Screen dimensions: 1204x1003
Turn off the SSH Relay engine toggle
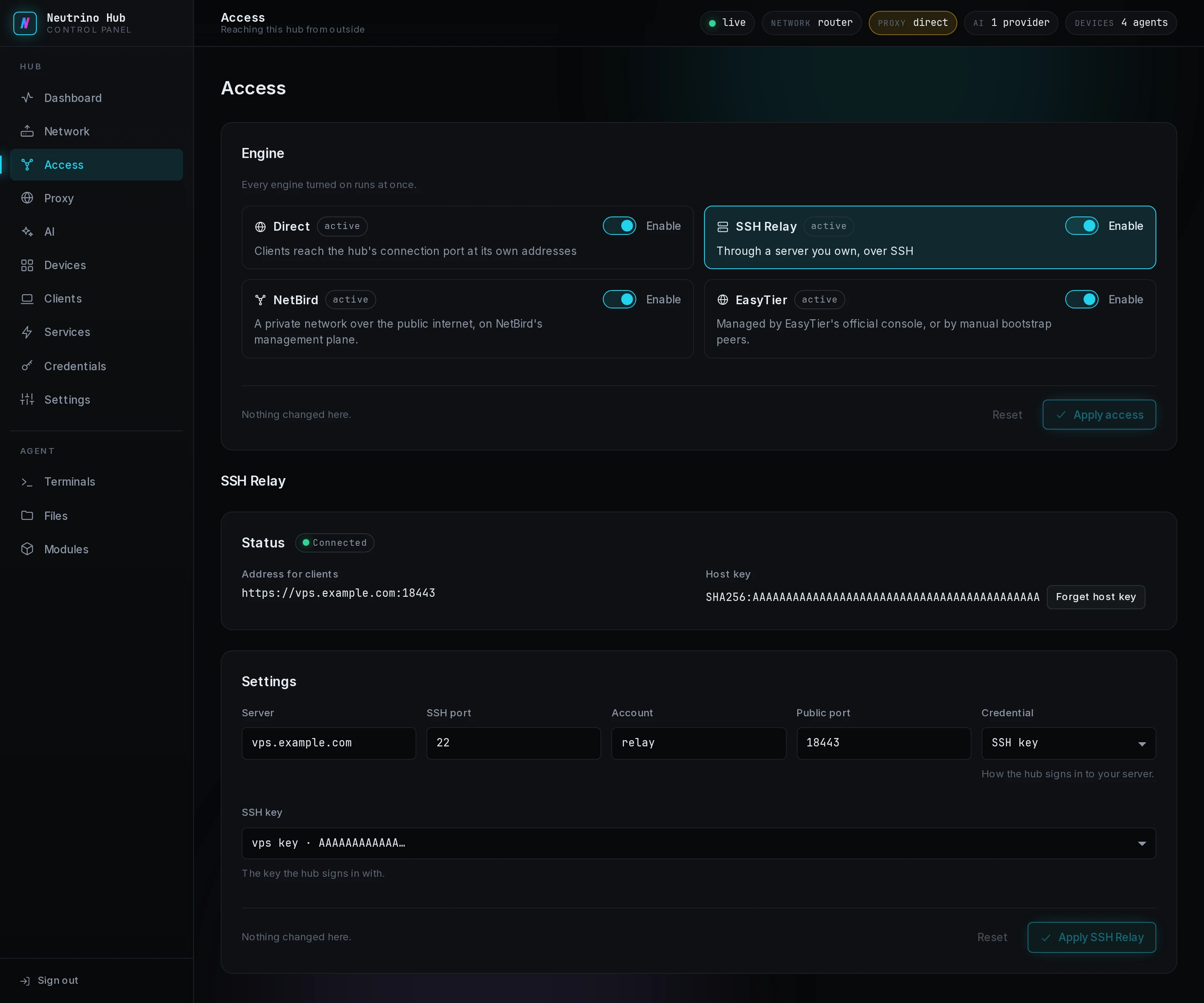(x=1082, y=226)
